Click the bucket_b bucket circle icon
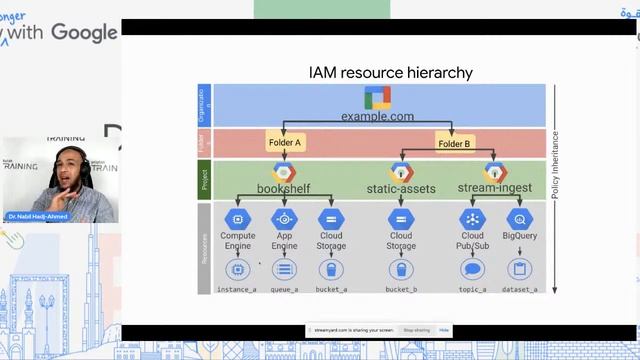Screen dimensions: 640x360 [401, 269]
